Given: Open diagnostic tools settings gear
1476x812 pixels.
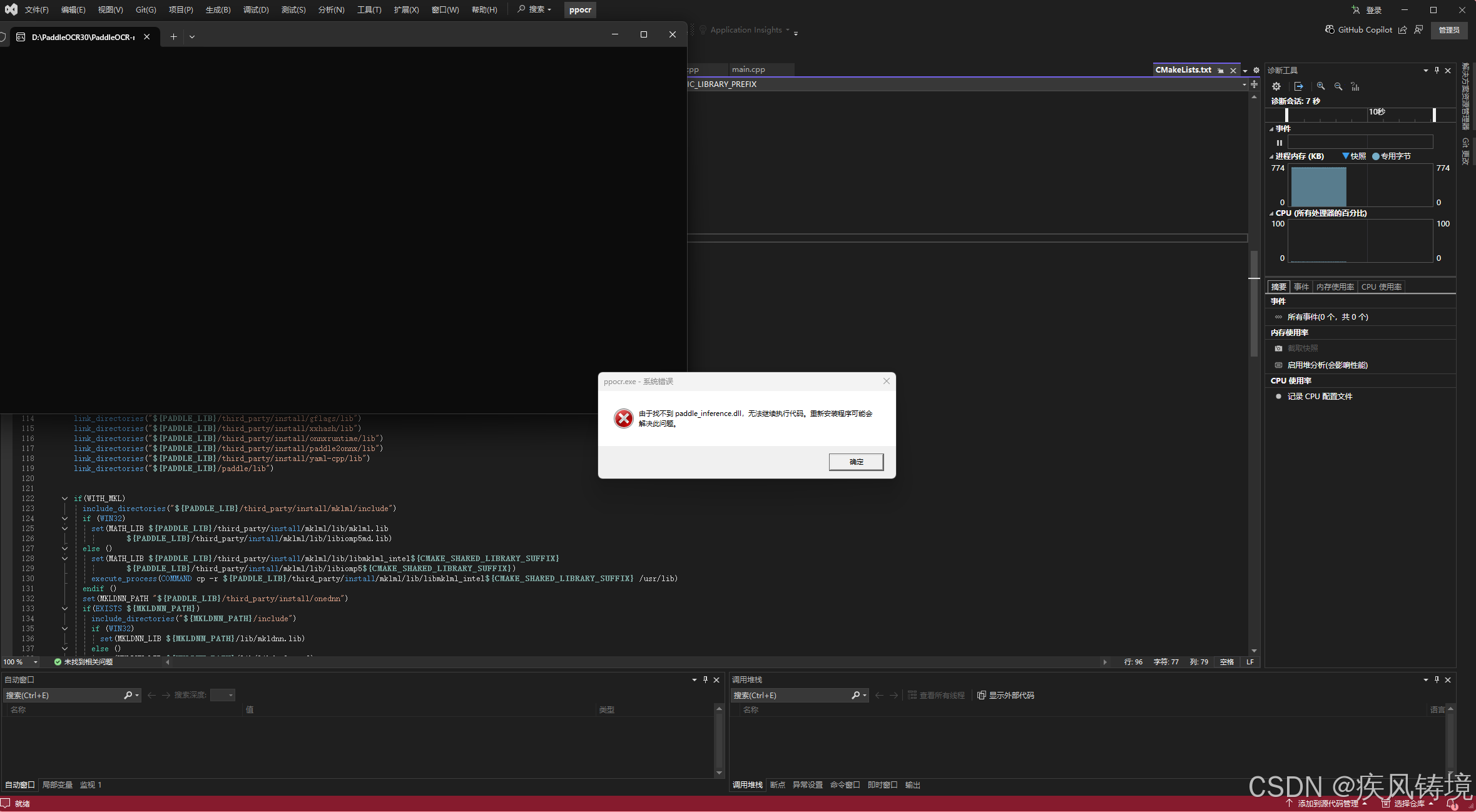Looking at the screenshot, I should click(1276, 86).
